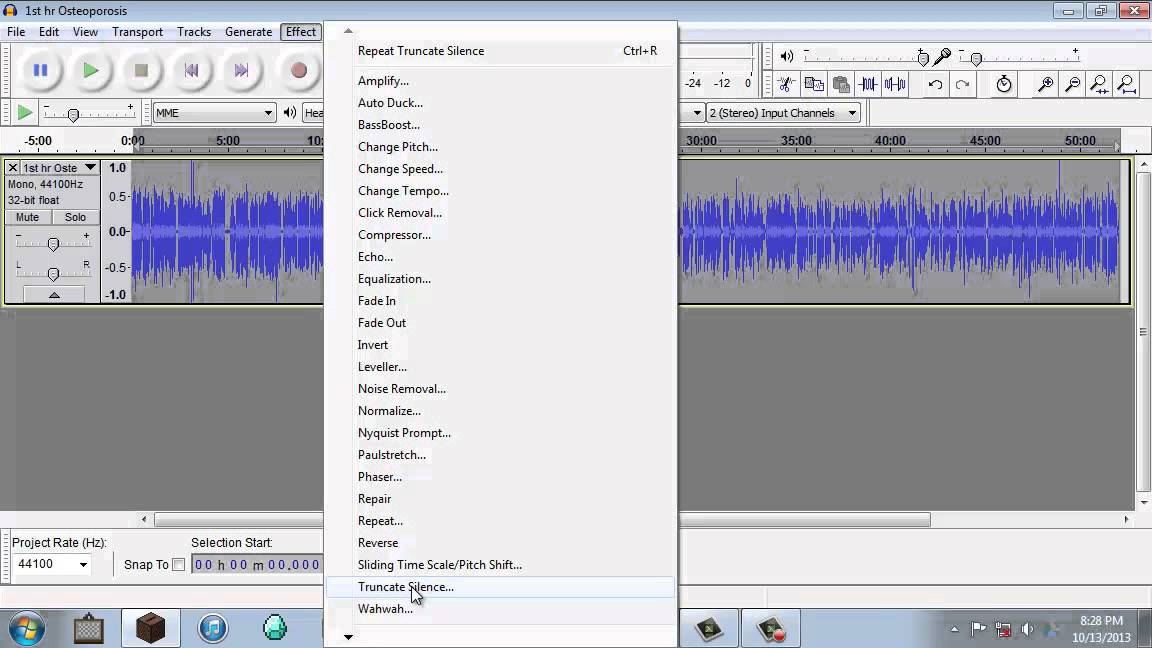Apply Fade Out effect

pyautogui.click(x=500, y=323)
